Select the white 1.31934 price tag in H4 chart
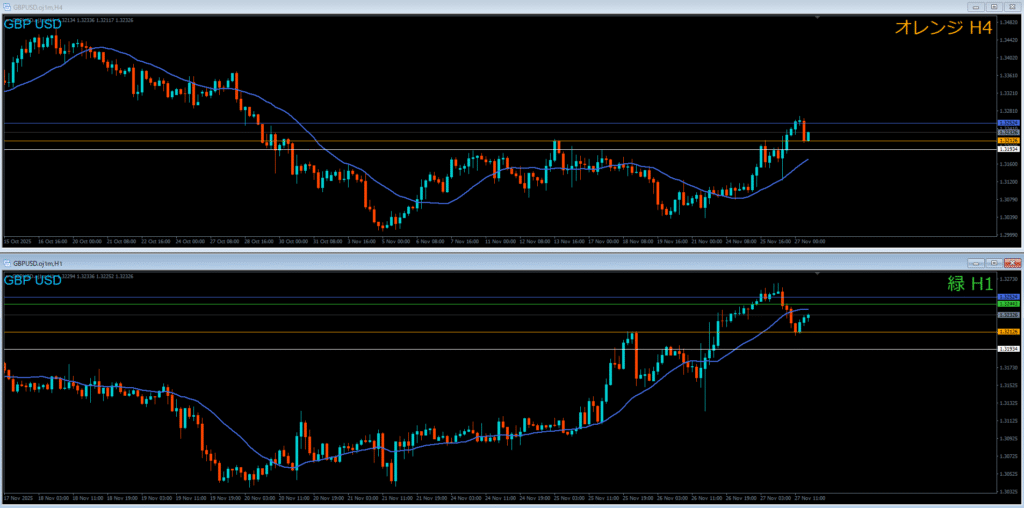This screenshot has width=1024, height=508. (1009, 149)
